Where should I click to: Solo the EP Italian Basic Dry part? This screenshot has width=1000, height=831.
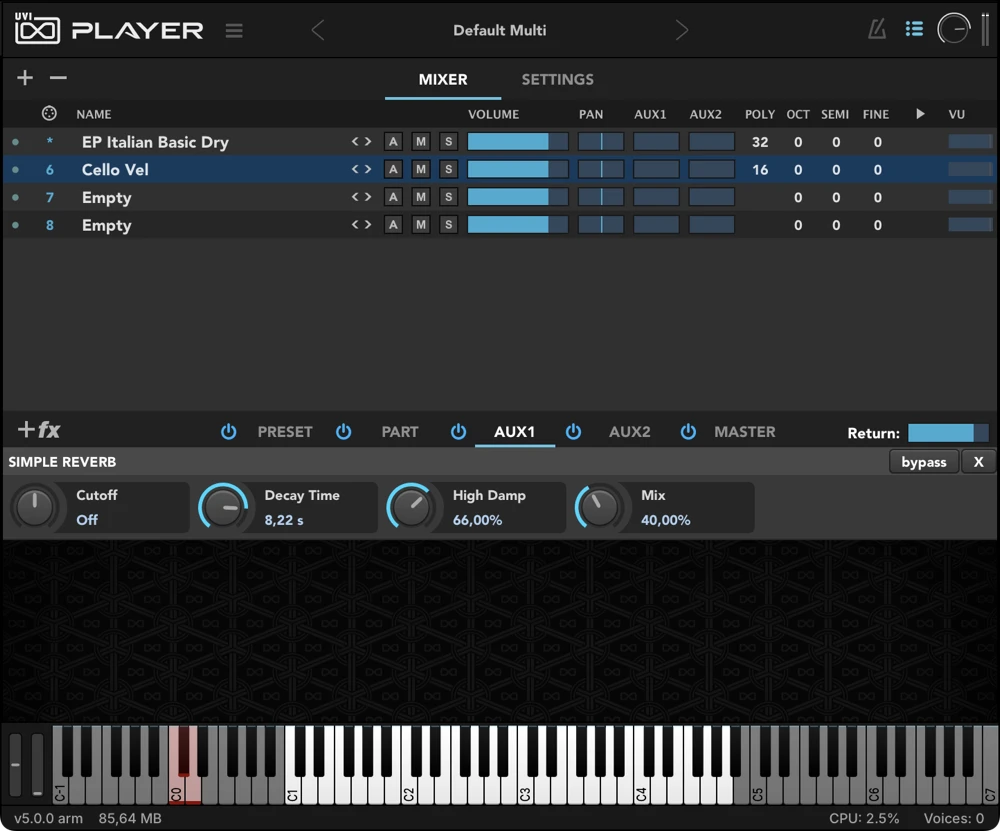(x=448, y=142)
